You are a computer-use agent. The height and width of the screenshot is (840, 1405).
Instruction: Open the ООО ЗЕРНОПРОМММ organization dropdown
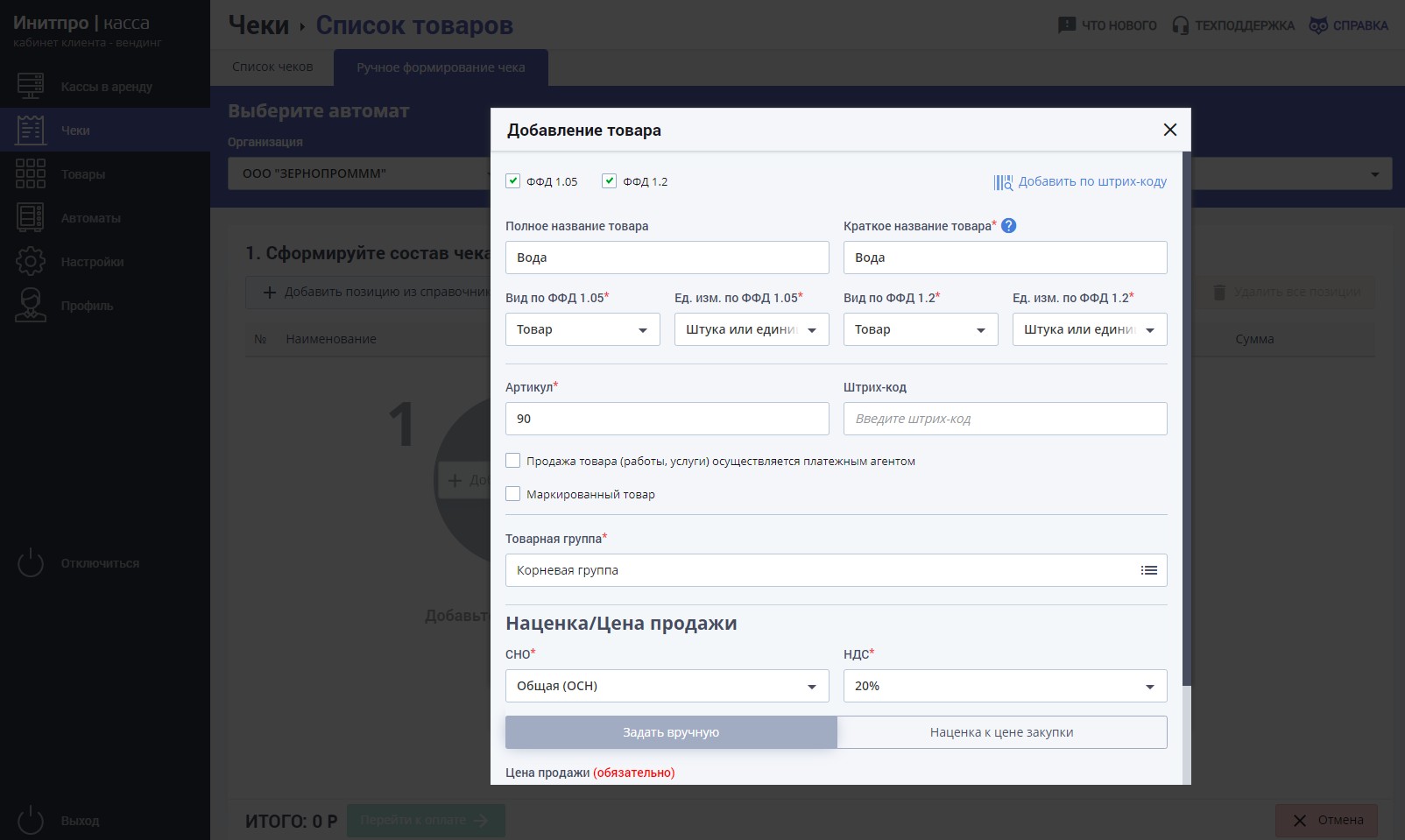pos(359,173)
